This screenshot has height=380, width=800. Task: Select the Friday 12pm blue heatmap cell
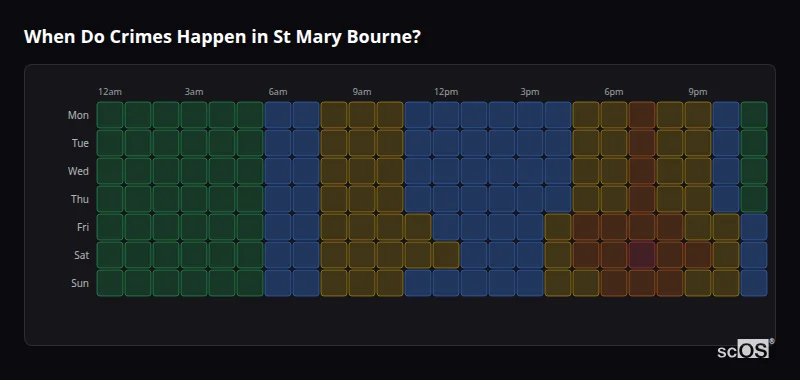[446, 227]
